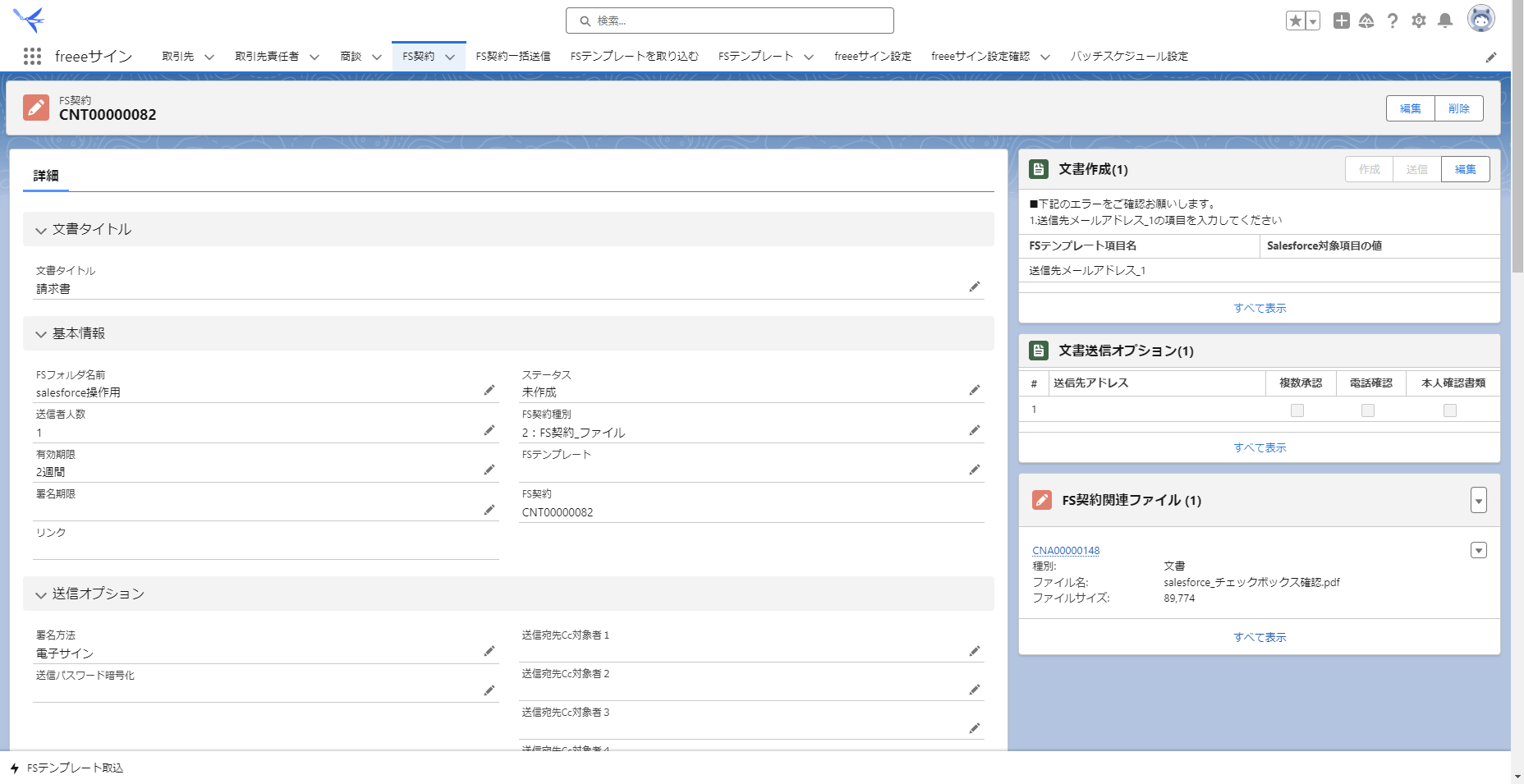Viewport: 1524px width, 784px height.
Task: Click the 削除 button
Action: [x=1459, y=108]
